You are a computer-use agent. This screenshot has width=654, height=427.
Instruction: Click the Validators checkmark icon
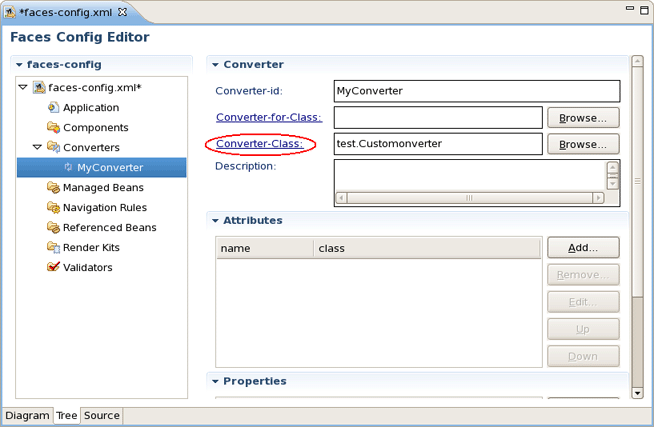pyautogui.click(x=53, y=267)
